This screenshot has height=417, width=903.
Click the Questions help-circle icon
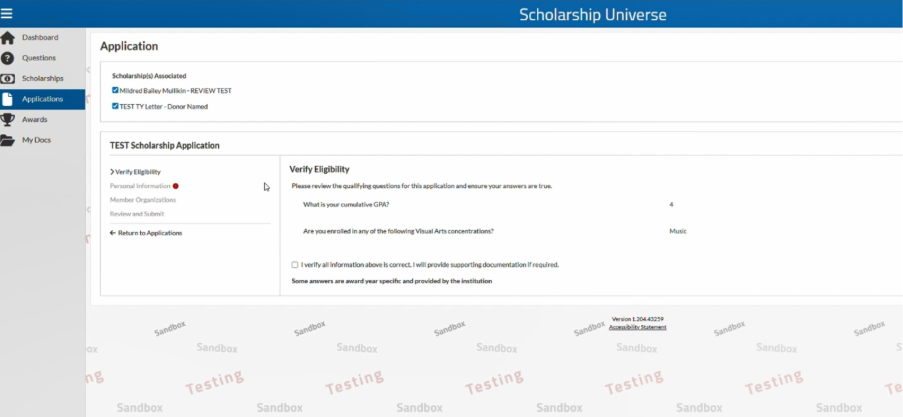coord(7,58)
